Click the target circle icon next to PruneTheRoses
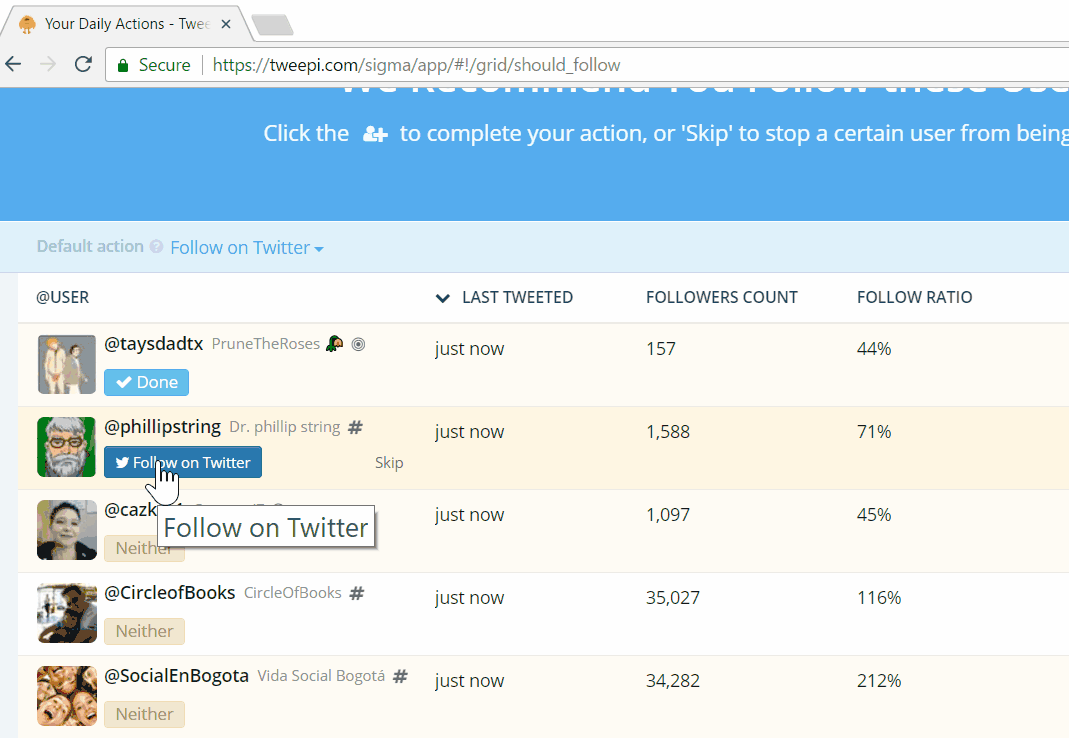This screenshot has width=1069, height=738. point(358,344)
